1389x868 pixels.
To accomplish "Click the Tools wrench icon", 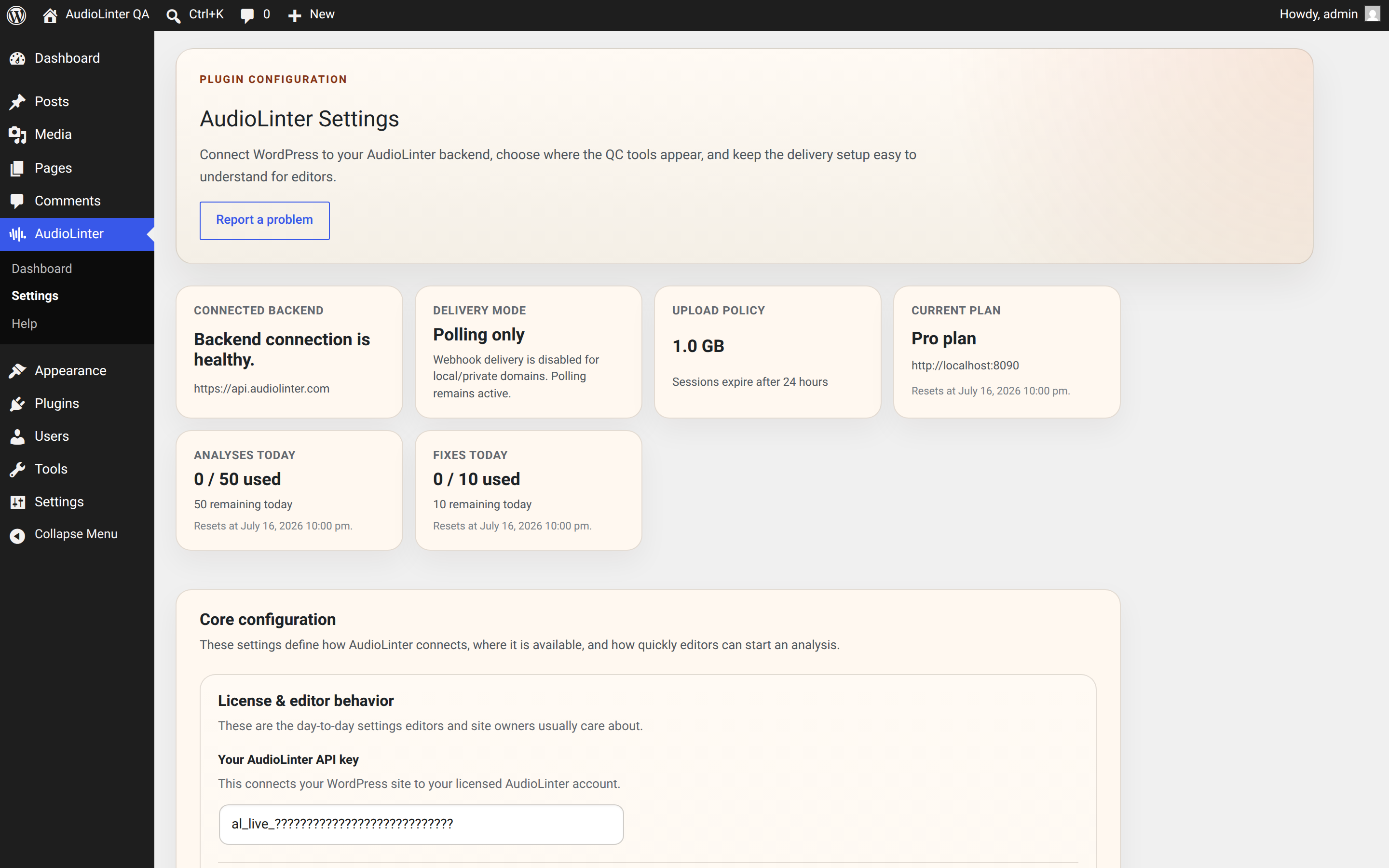I will click(17, 469).
